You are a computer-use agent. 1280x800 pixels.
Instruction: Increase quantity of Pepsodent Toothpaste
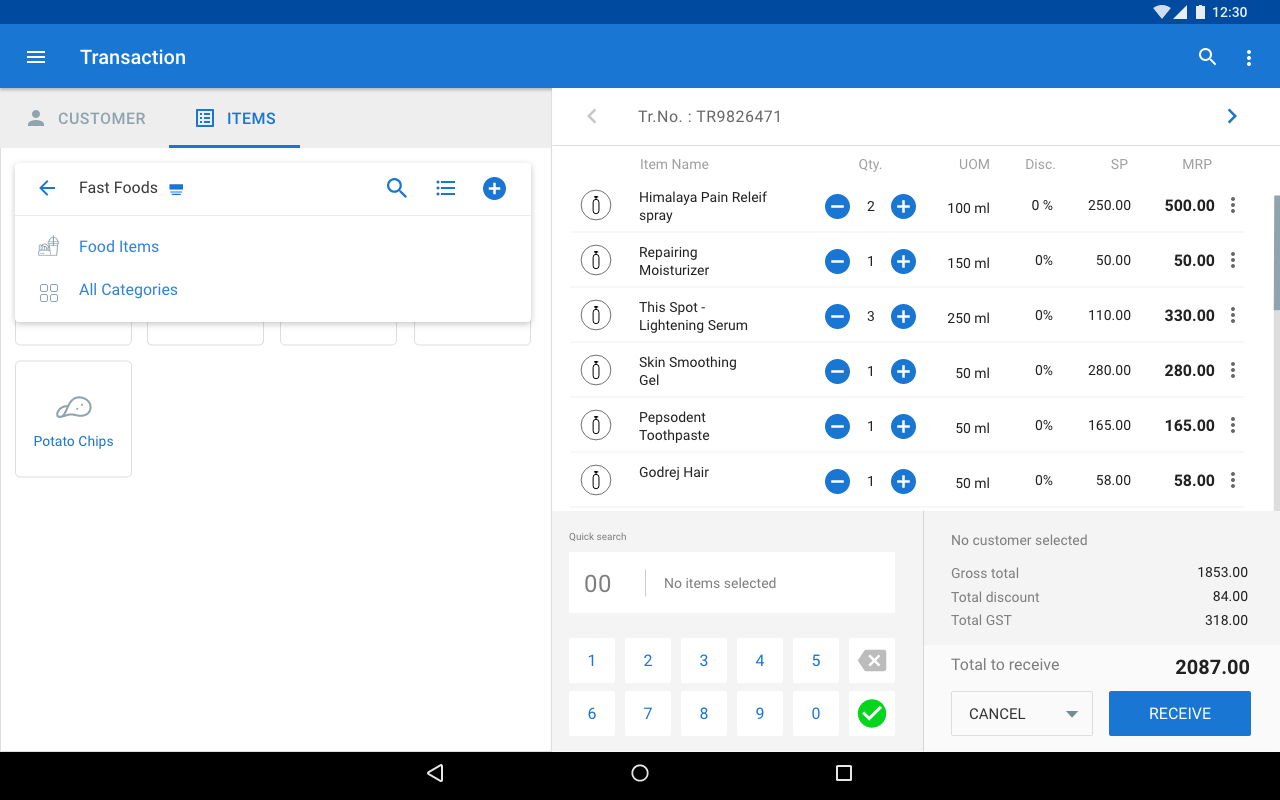tap(903, 427)
